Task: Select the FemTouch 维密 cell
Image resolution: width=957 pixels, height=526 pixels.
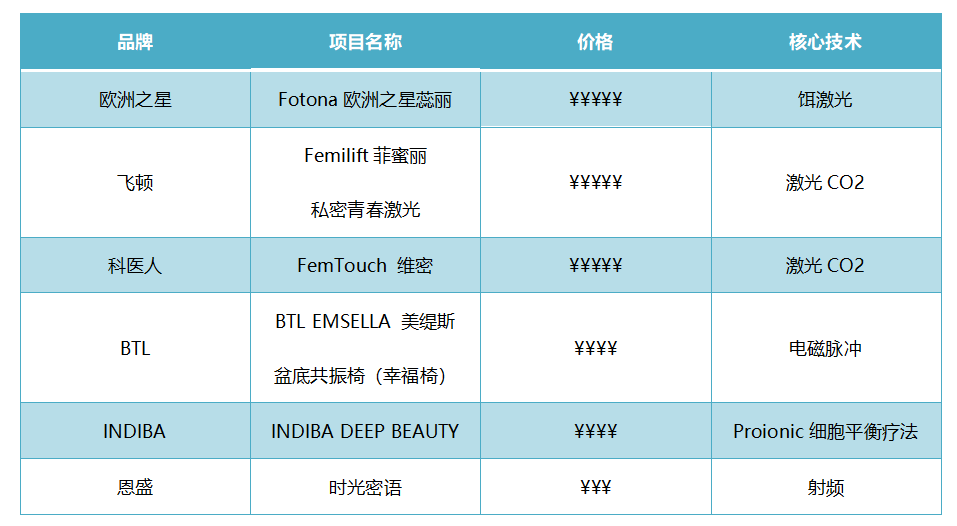Action: (x=366, y=265)
